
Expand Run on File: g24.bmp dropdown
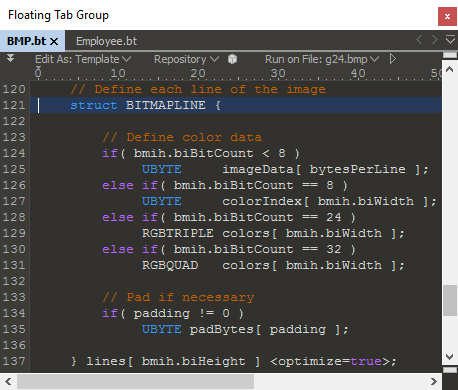[322, 59]
